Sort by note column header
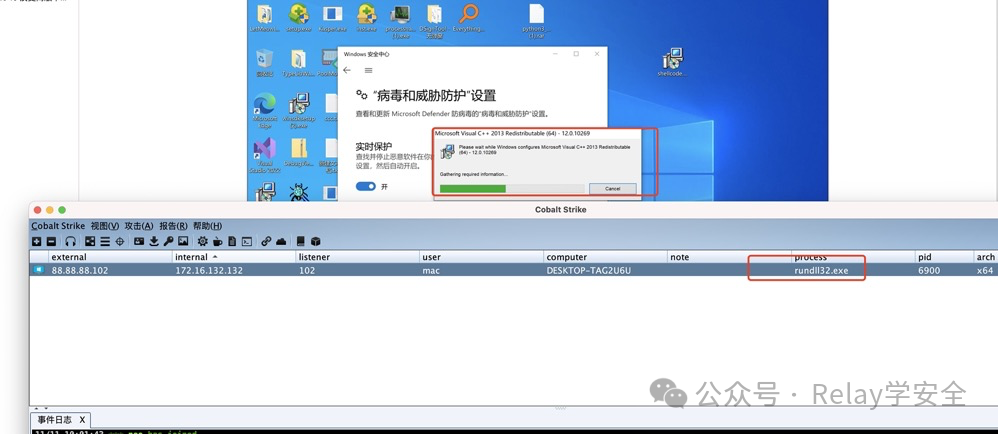 (x=729, y=257)
